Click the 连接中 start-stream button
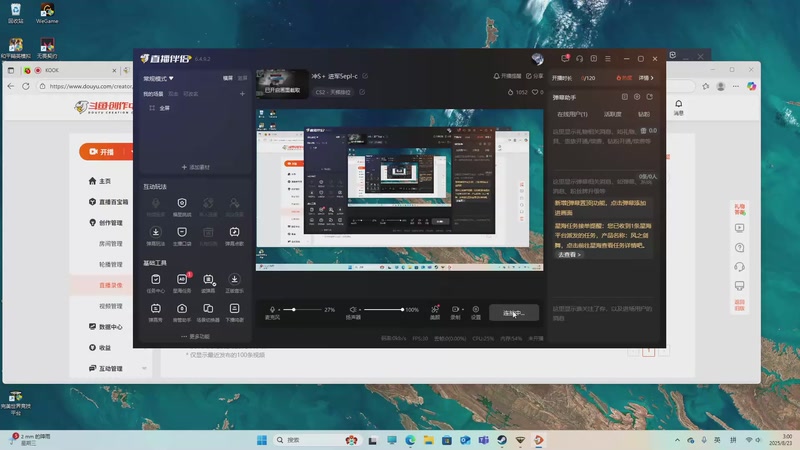The width and height of the screenshot is (800, 450). 514,313
